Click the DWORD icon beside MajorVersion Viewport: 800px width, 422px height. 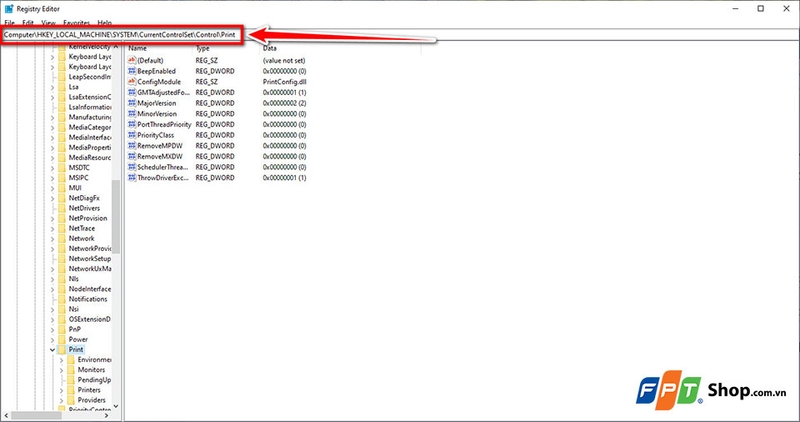tap(132, 103)
